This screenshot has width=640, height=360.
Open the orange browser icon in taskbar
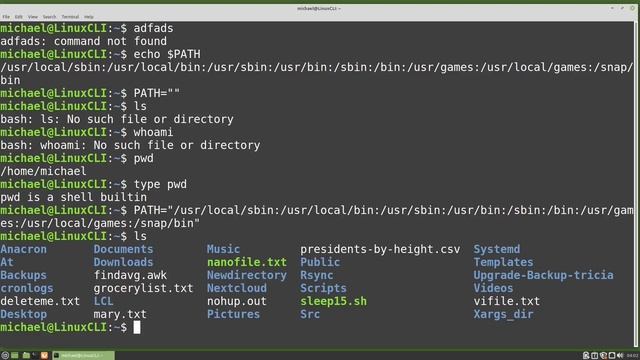click(44, 356)
